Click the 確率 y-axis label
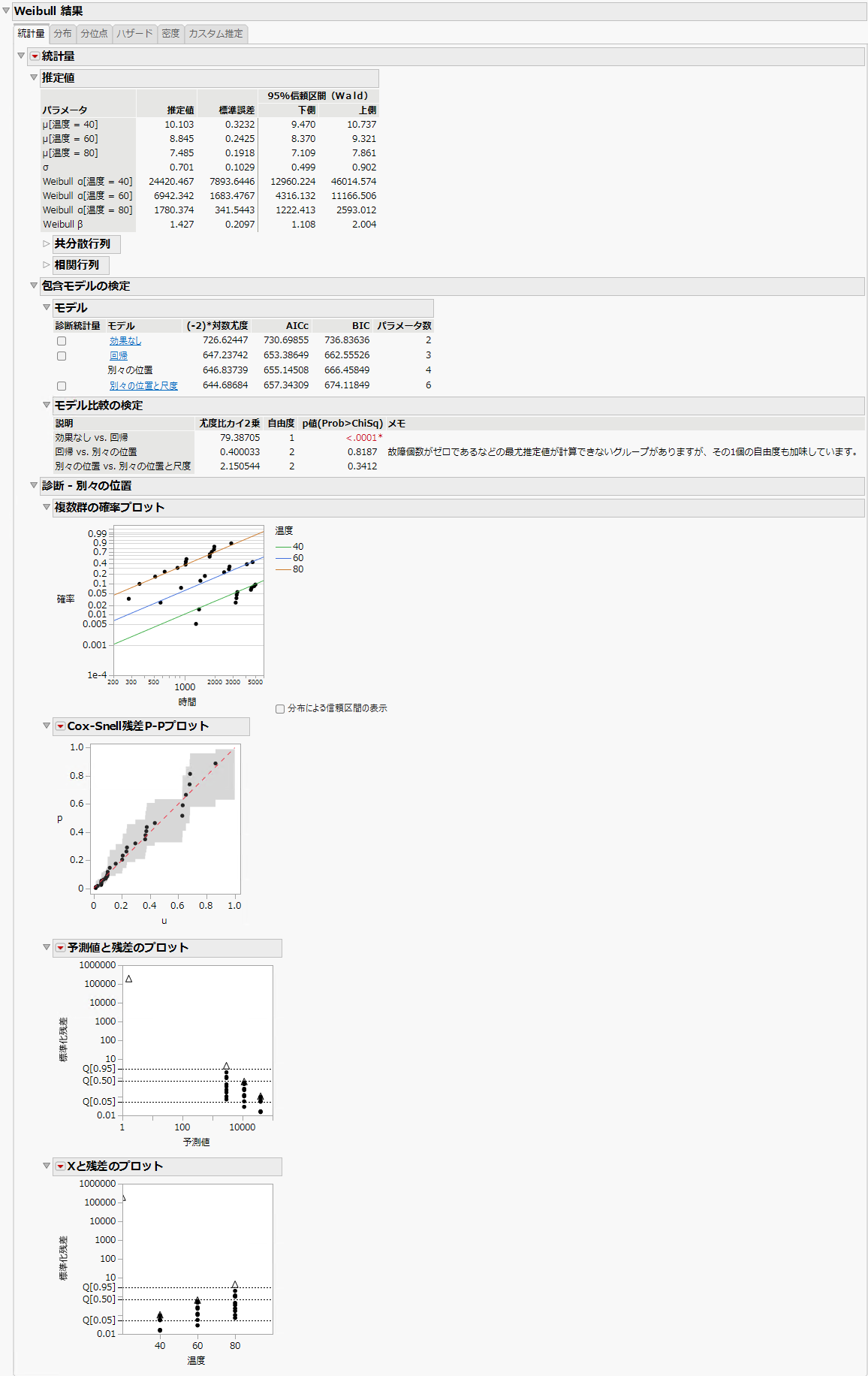Image resolution: width=868 pixels, height=1376 pixels. click(x=66, y=599)
